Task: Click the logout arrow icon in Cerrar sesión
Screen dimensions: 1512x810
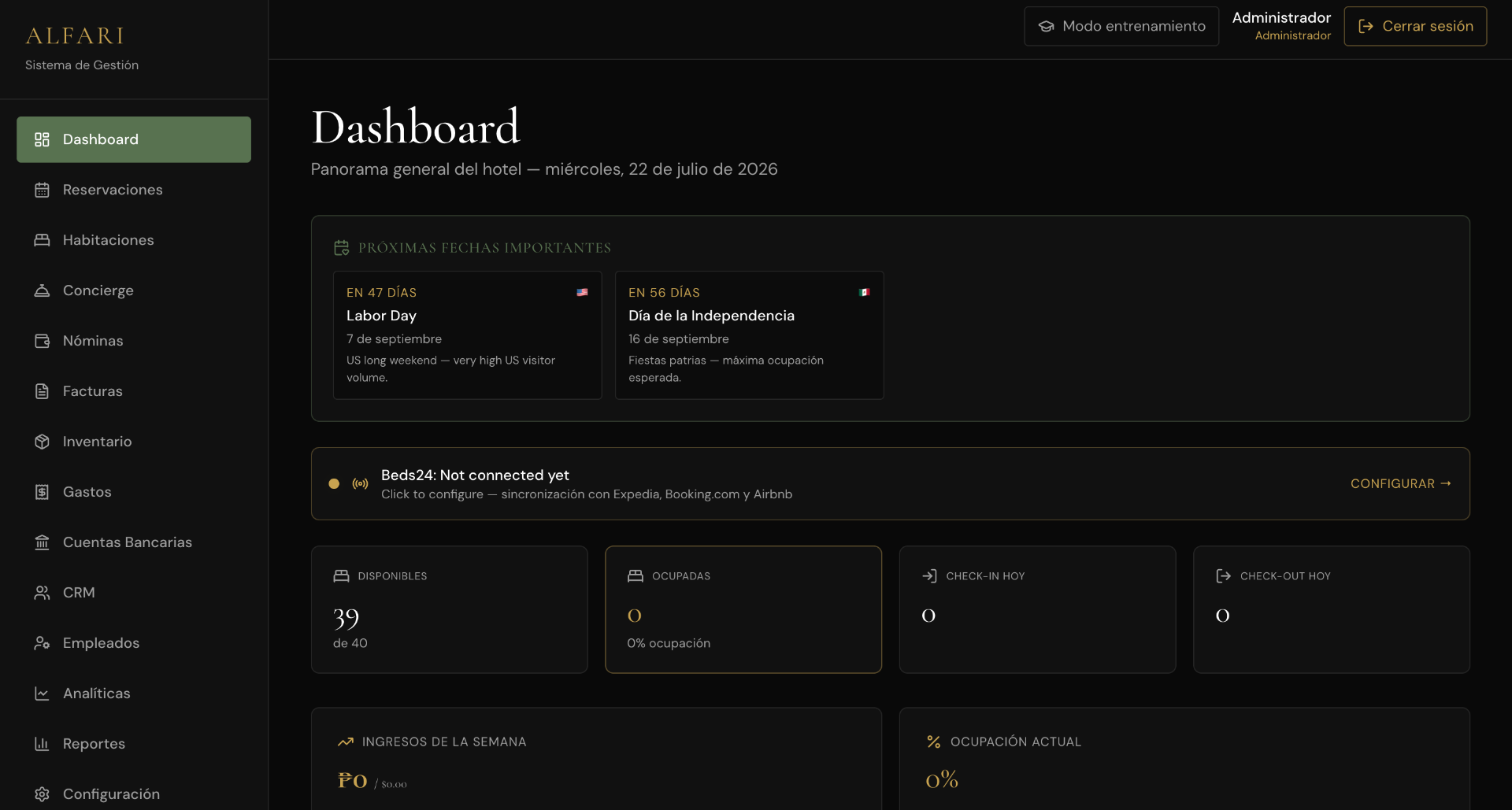Action: point(1366,26)
